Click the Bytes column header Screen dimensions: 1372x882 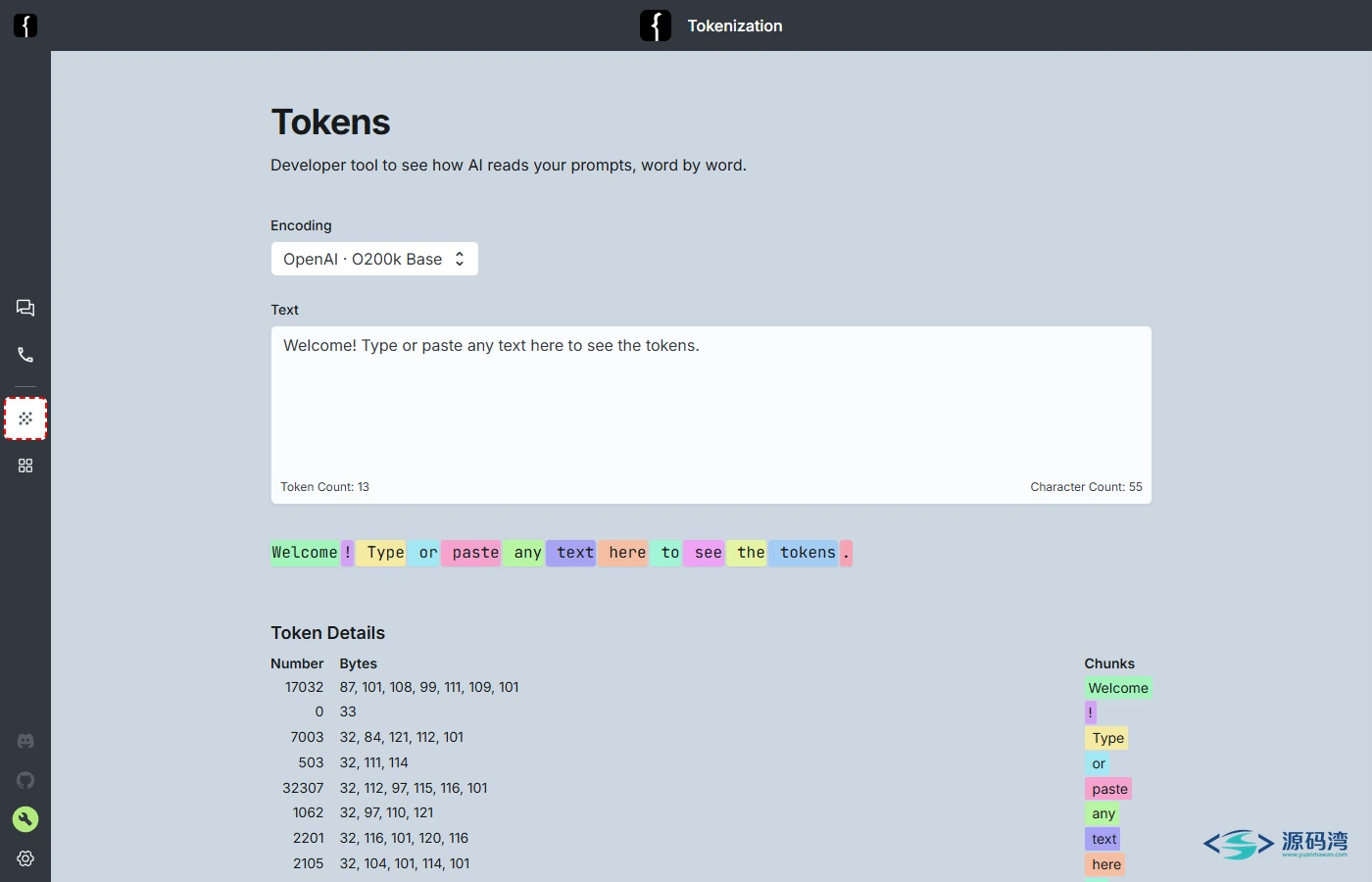[x=359, y=663]
